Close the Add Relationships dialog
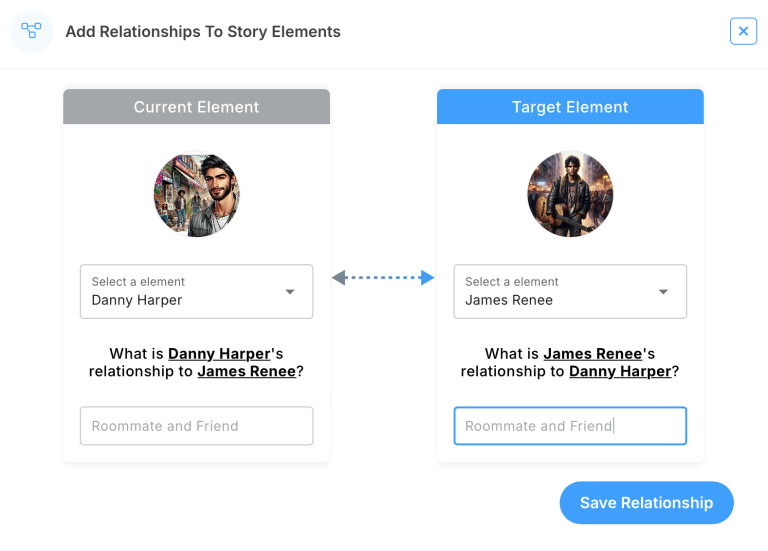The height and width of the screenshot is (551, 768). 743,31
